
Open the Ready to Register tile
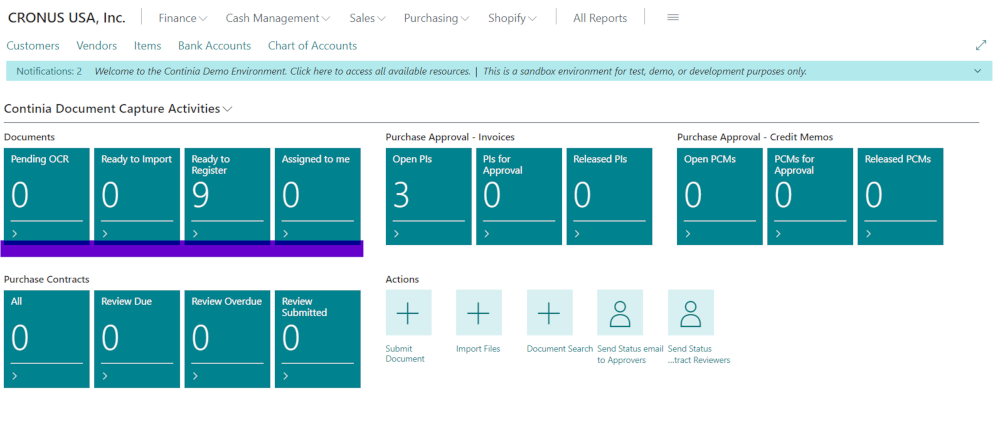click(x=227, y=195)
